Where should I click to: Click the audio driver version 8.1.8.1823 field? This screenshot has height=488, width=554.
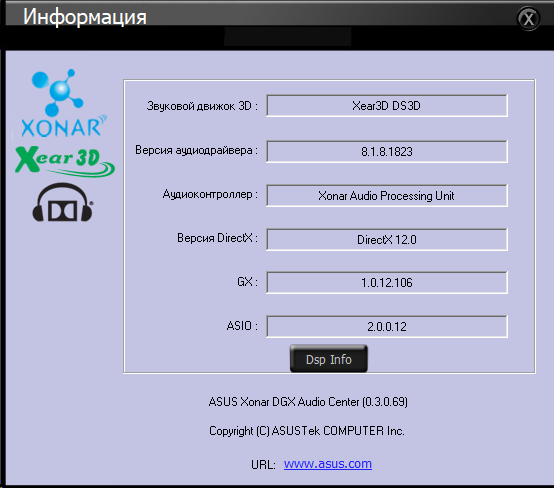pos(387,152)
